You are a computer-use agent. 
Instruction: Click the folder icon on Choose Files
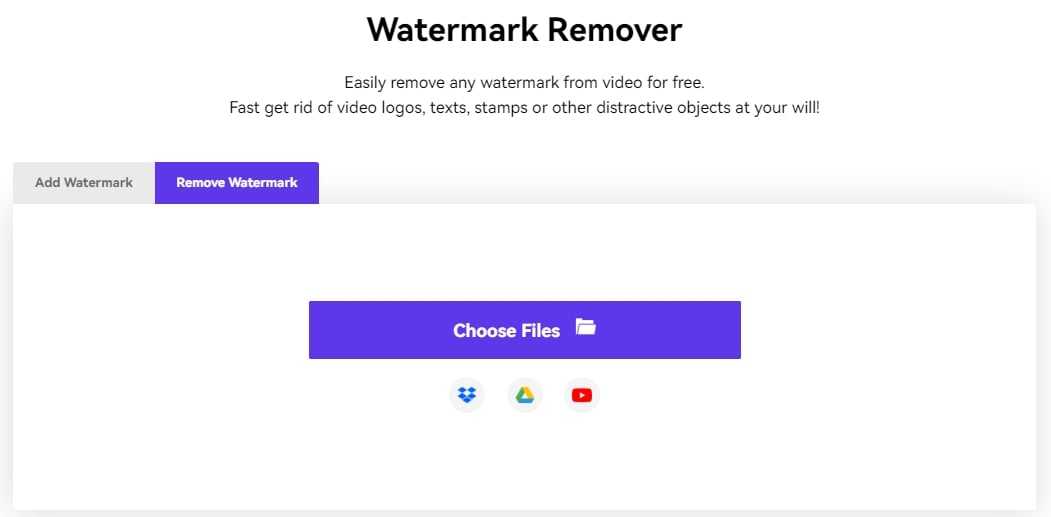pyautogui.click(x=586, y=327)
